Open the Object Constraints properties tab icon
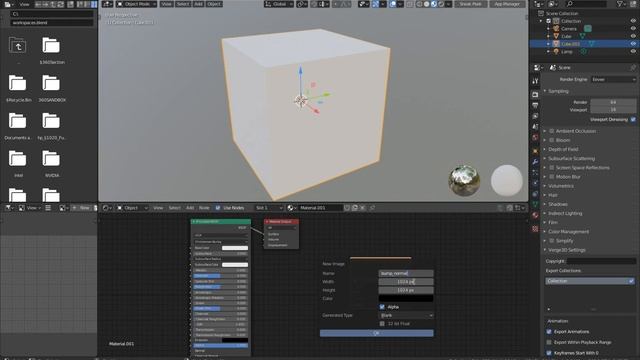The image size is (640, 360). 535,194
